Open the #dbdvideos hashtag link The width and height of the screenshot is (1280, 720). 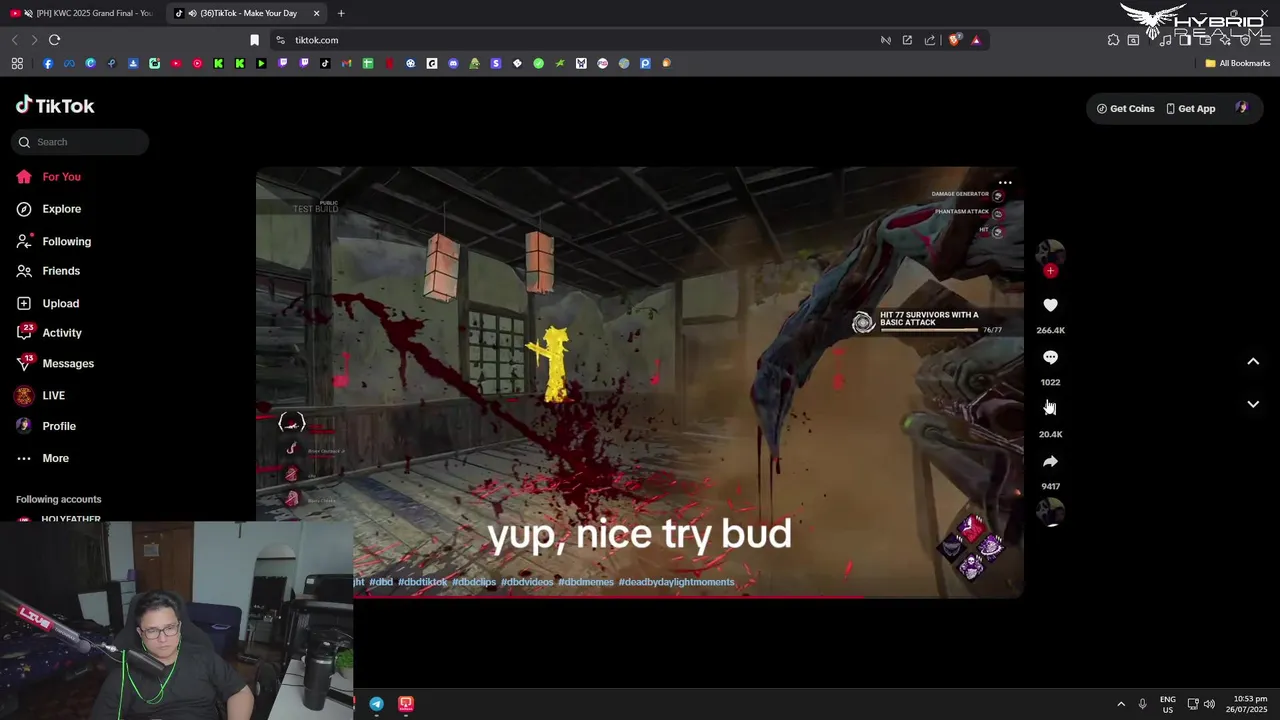tap(527, 582)
